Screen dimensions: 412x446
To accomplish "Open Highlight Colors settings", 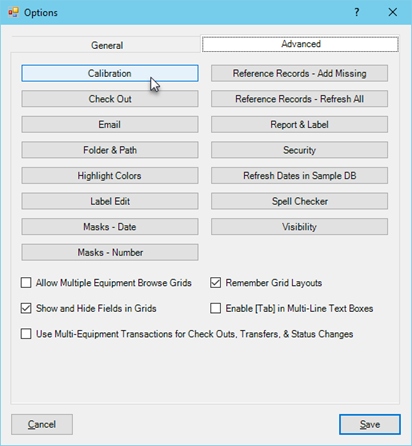I will pos(110,176).
